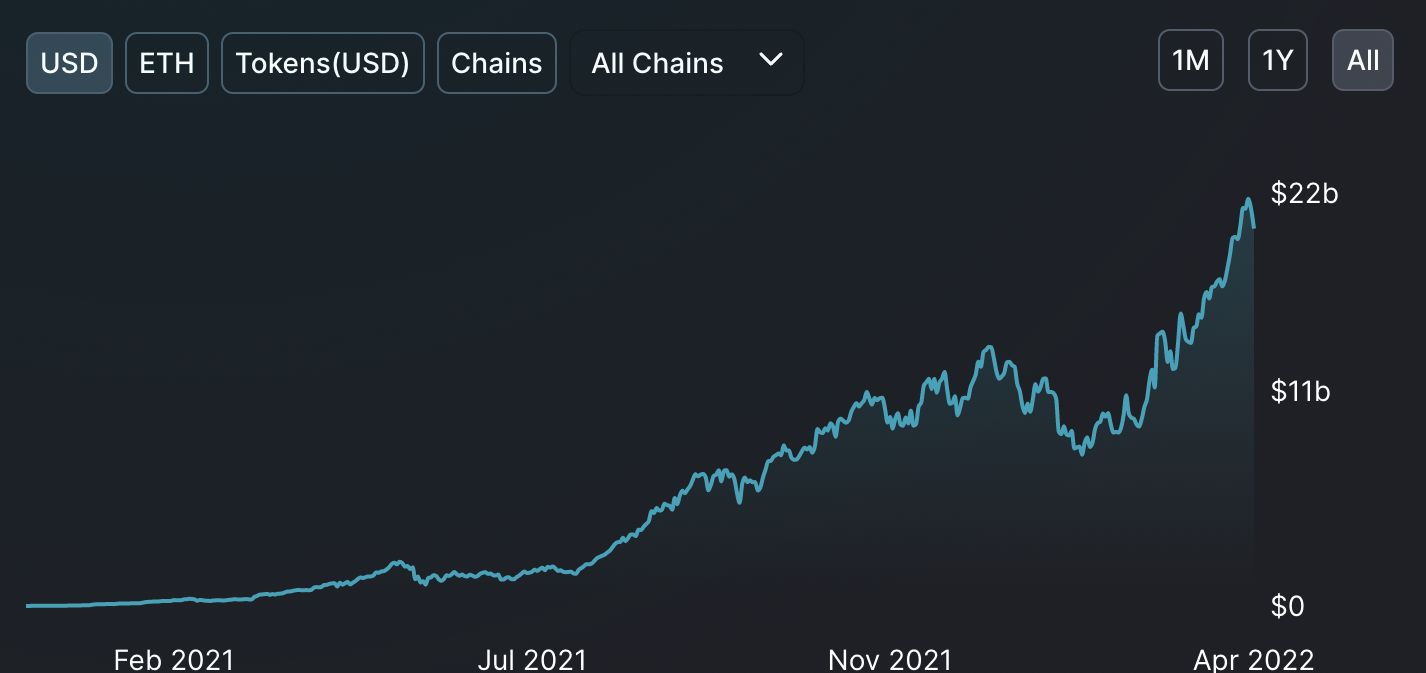Set time range to 1Y
Viewport: 1426px width, 673px height.
pyautogui.click(x=1277, y=61)
